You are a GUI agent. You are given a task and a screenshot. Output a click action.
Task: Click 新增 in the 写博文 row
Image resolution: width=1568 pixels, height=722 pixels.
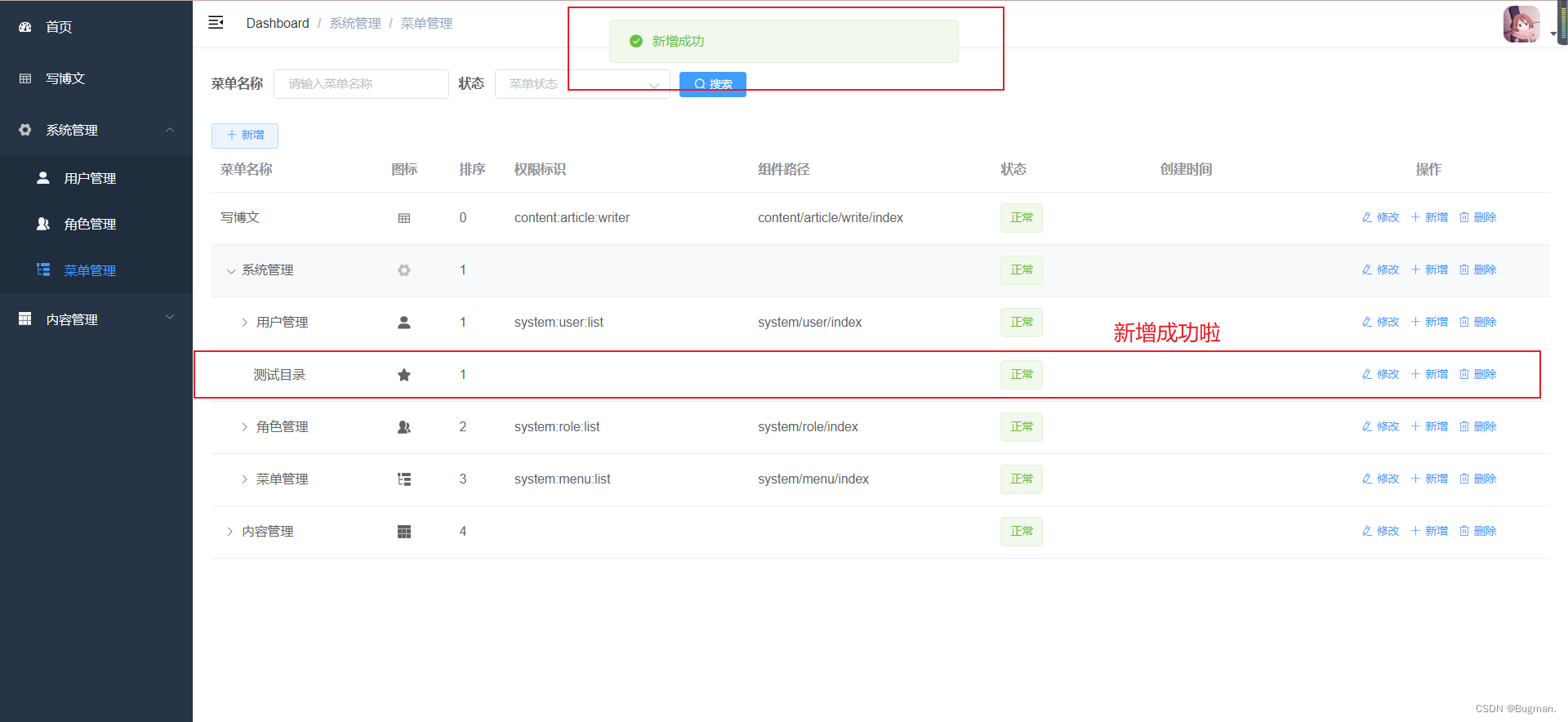(x=1429, y=217)
